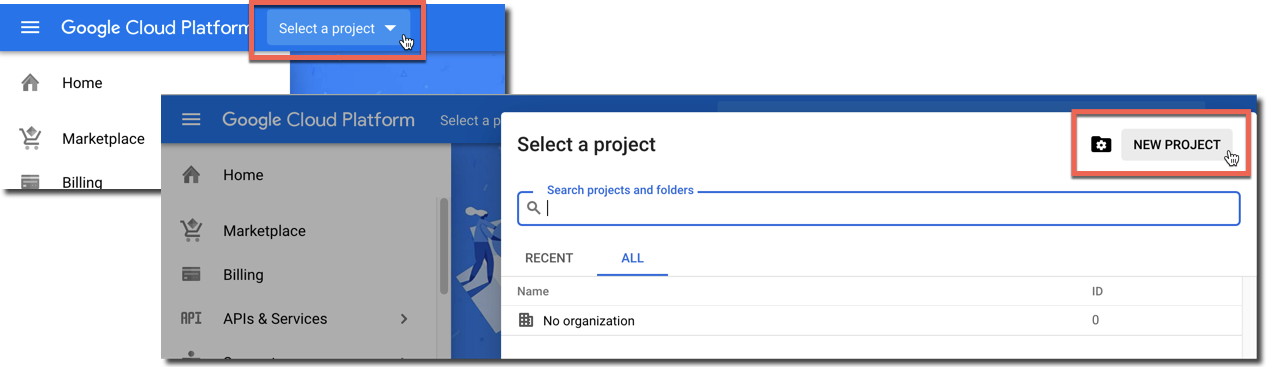Screen dimensions: 1278x367
Task: Open the hamburger menu in top-left header
Action: click(30, 28)
